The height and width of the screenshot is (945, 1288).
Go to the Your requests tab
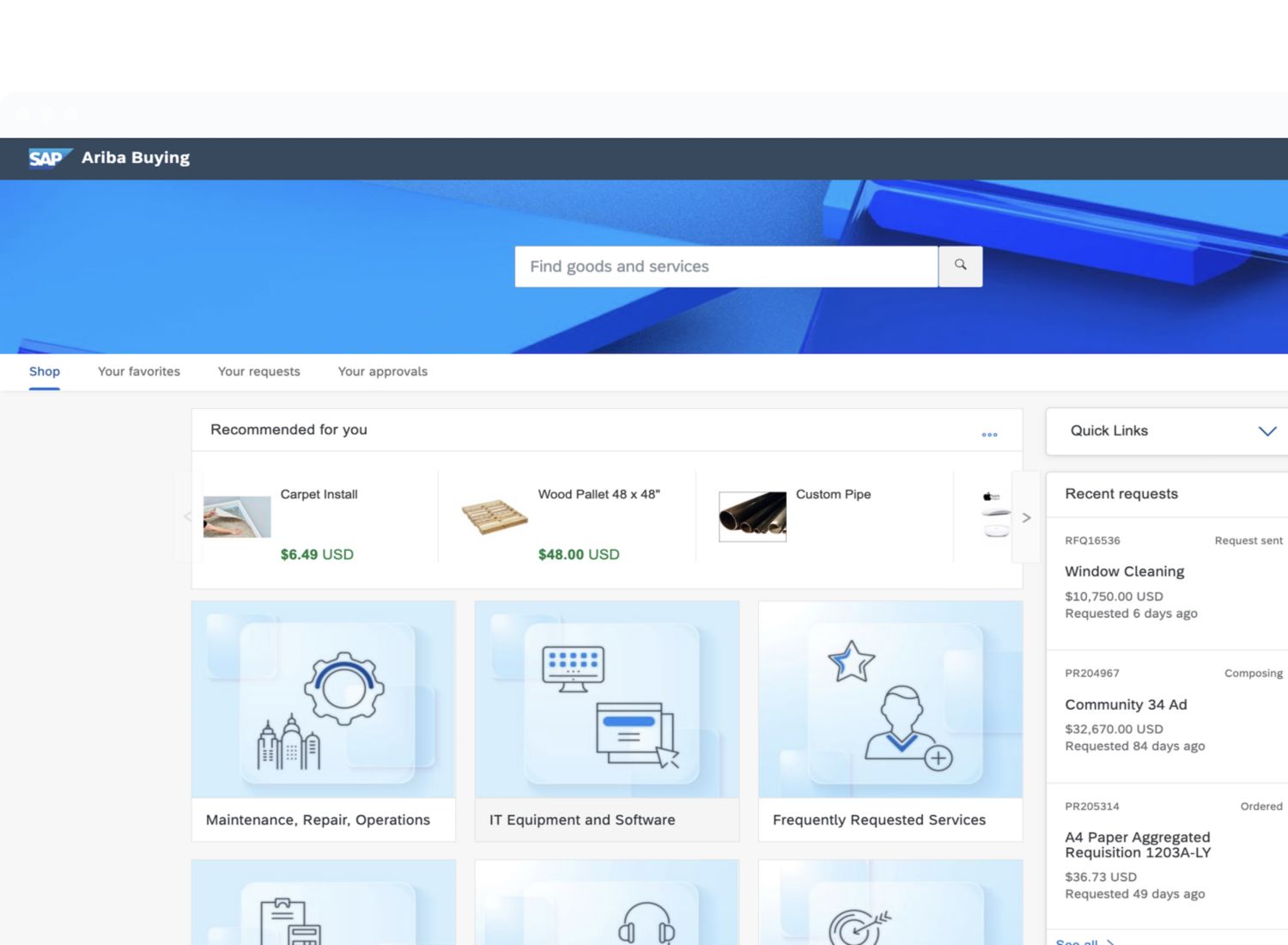pyautogui.click(x=258, y=372)
